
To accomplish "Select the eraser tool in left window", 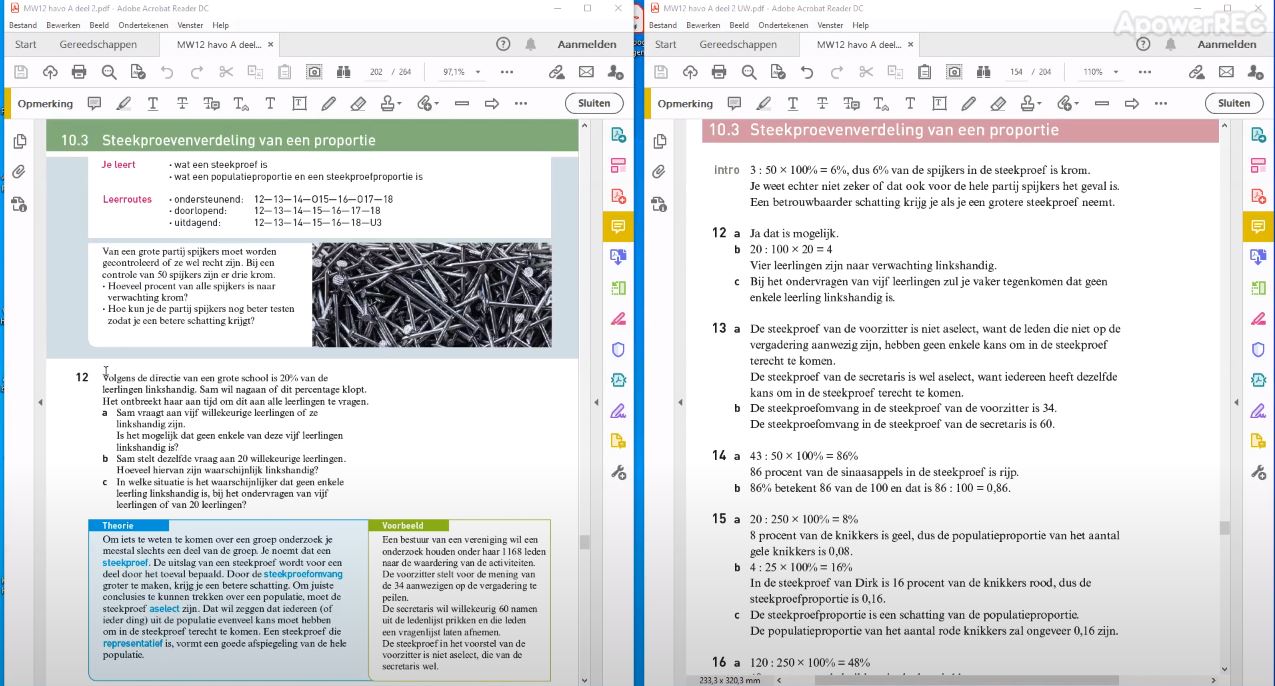I will [x=358, y=103].
